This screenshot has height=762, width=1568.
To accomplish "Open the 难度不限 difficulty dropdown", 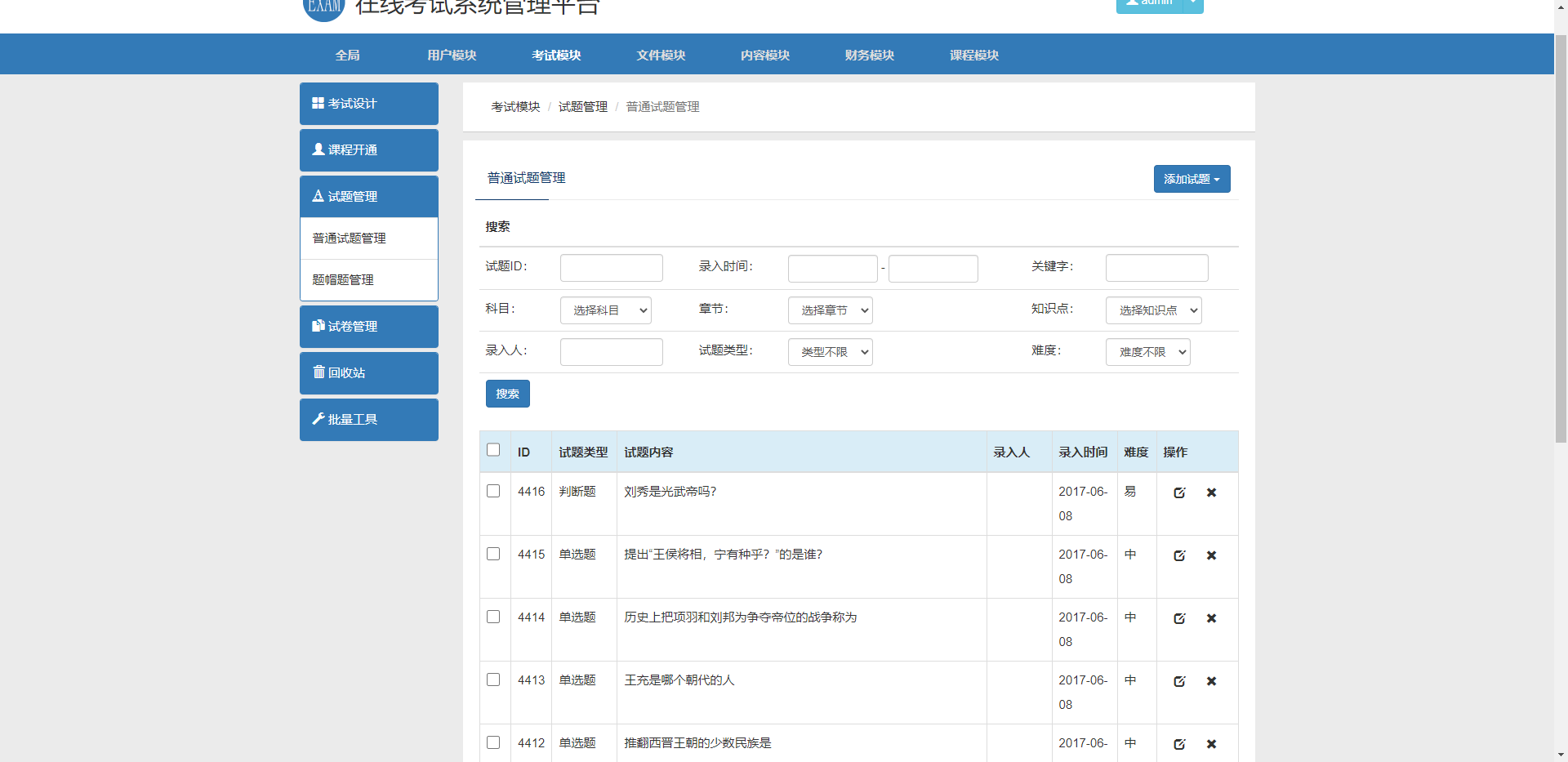I will (1147, 352).
